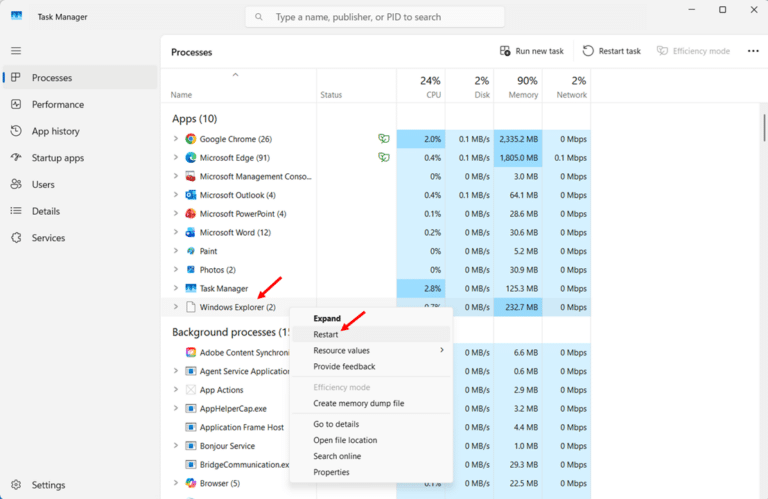Sort by the Network column header
768x499 pixels.
(566, 86)
